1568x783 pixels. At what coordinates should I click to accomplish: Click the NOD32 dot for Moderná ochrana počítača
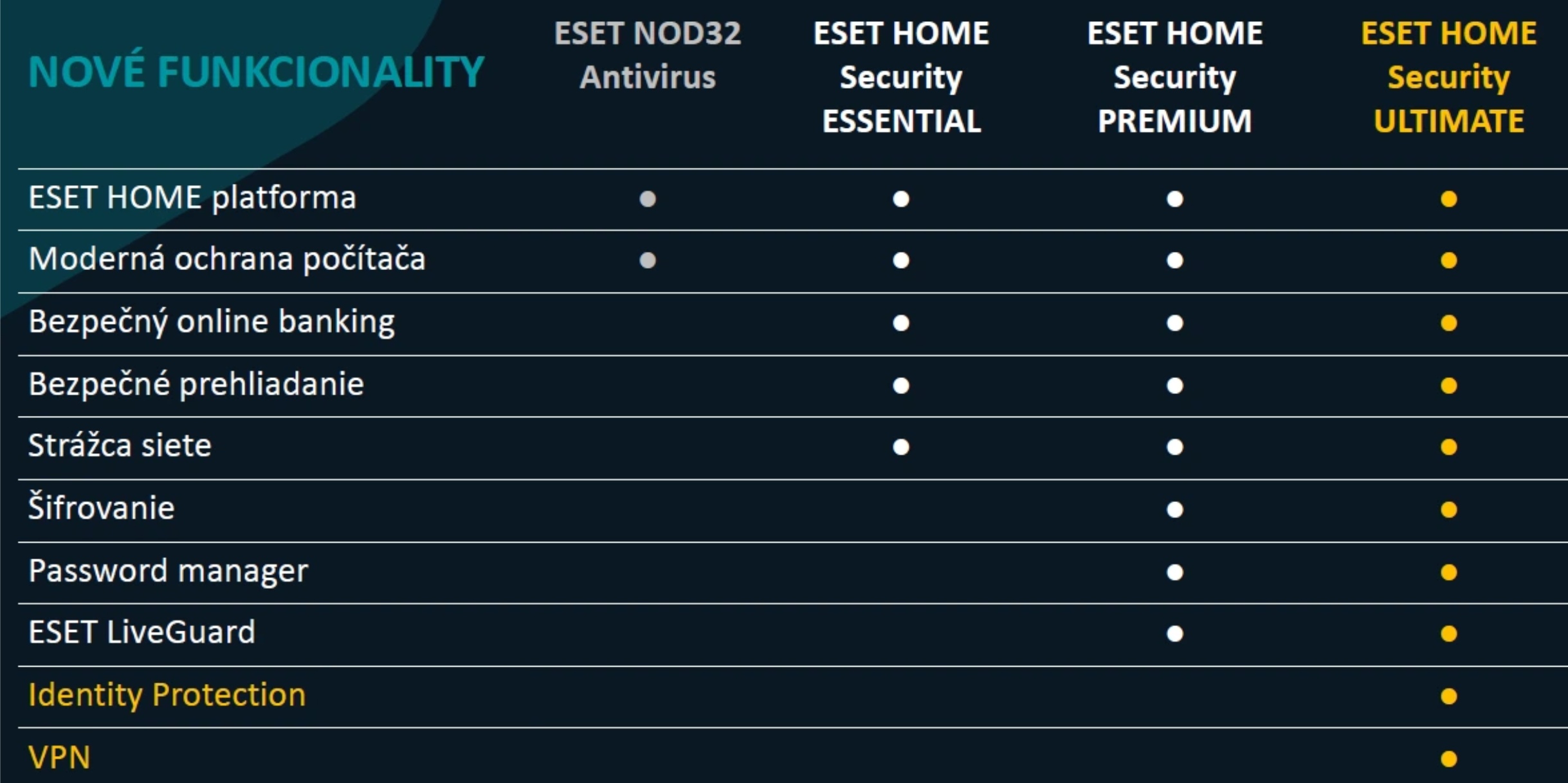click(648, 260)
